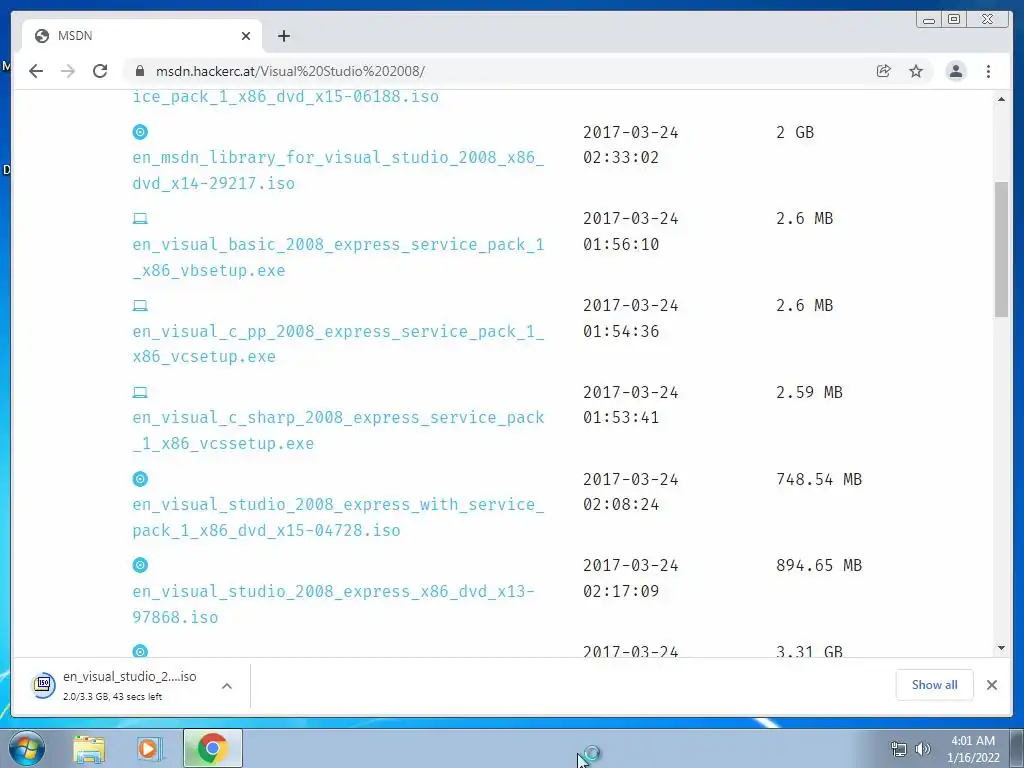Viewport: 1024px width, 768px height.
Task: Click the address bar URL
Action: tap(290, 71)
